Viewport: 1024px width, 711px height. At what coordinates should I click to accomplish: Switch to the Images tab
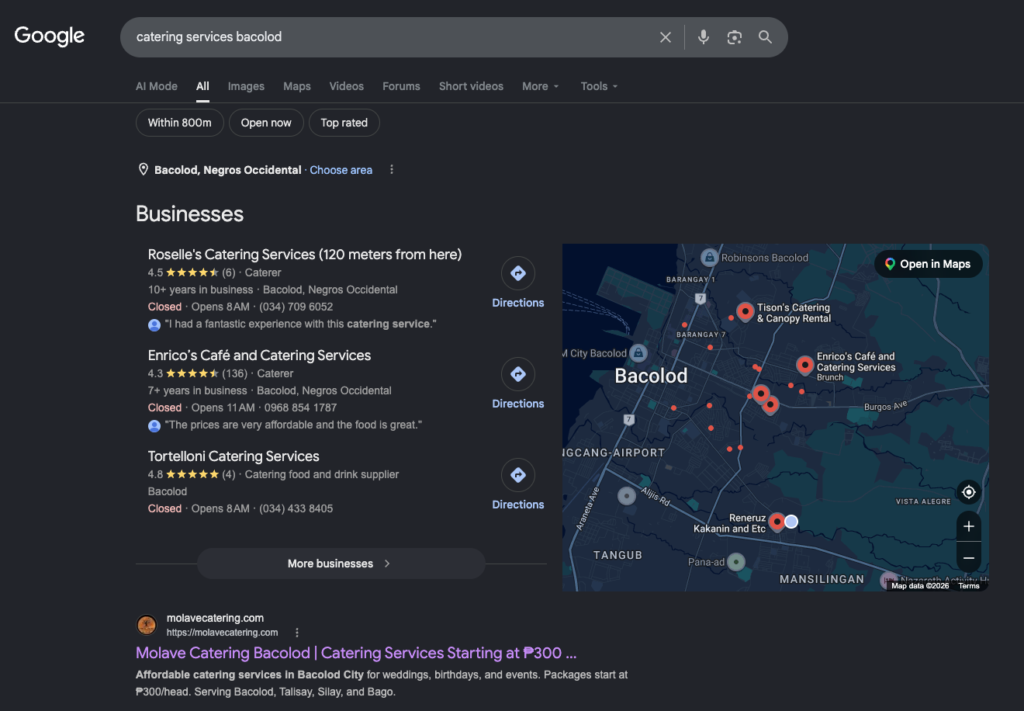(246, 86)
